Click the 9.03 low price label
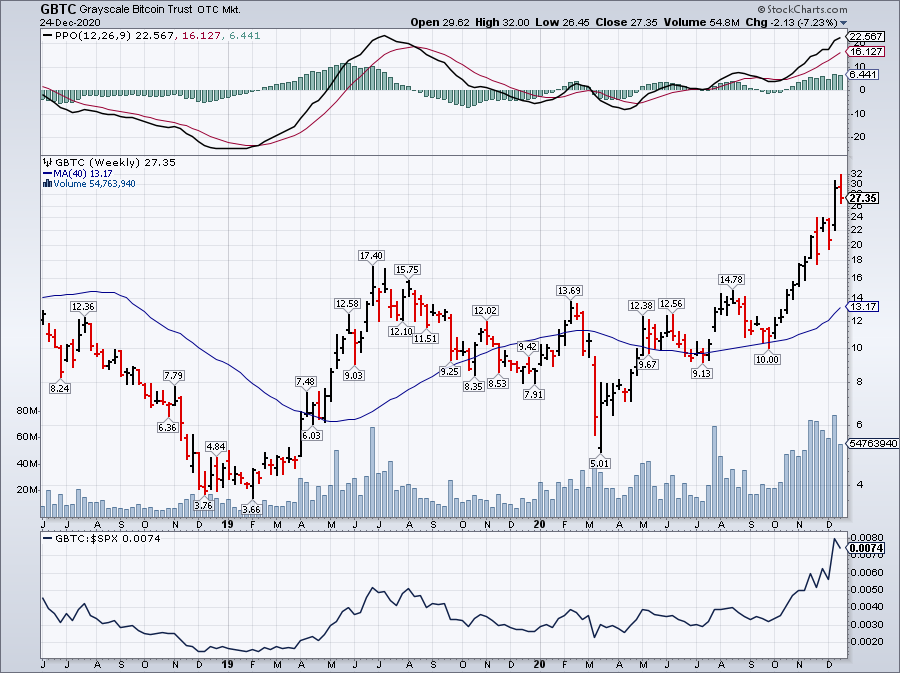The height and width of the screenshot is (673, 900). 354,375
